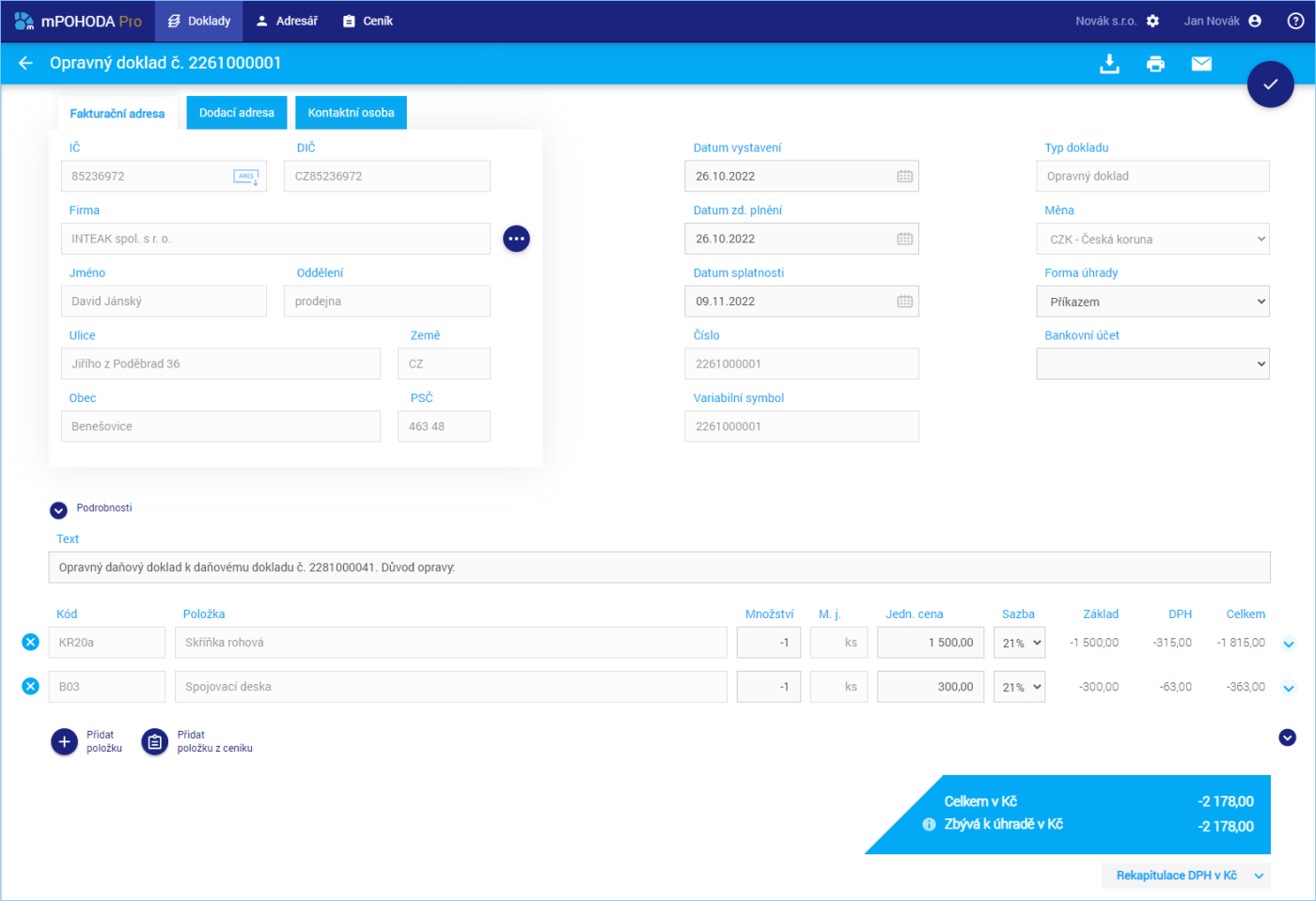Toggle the dark chevron below item rows
The image size is (1316, 901).
1288,738
